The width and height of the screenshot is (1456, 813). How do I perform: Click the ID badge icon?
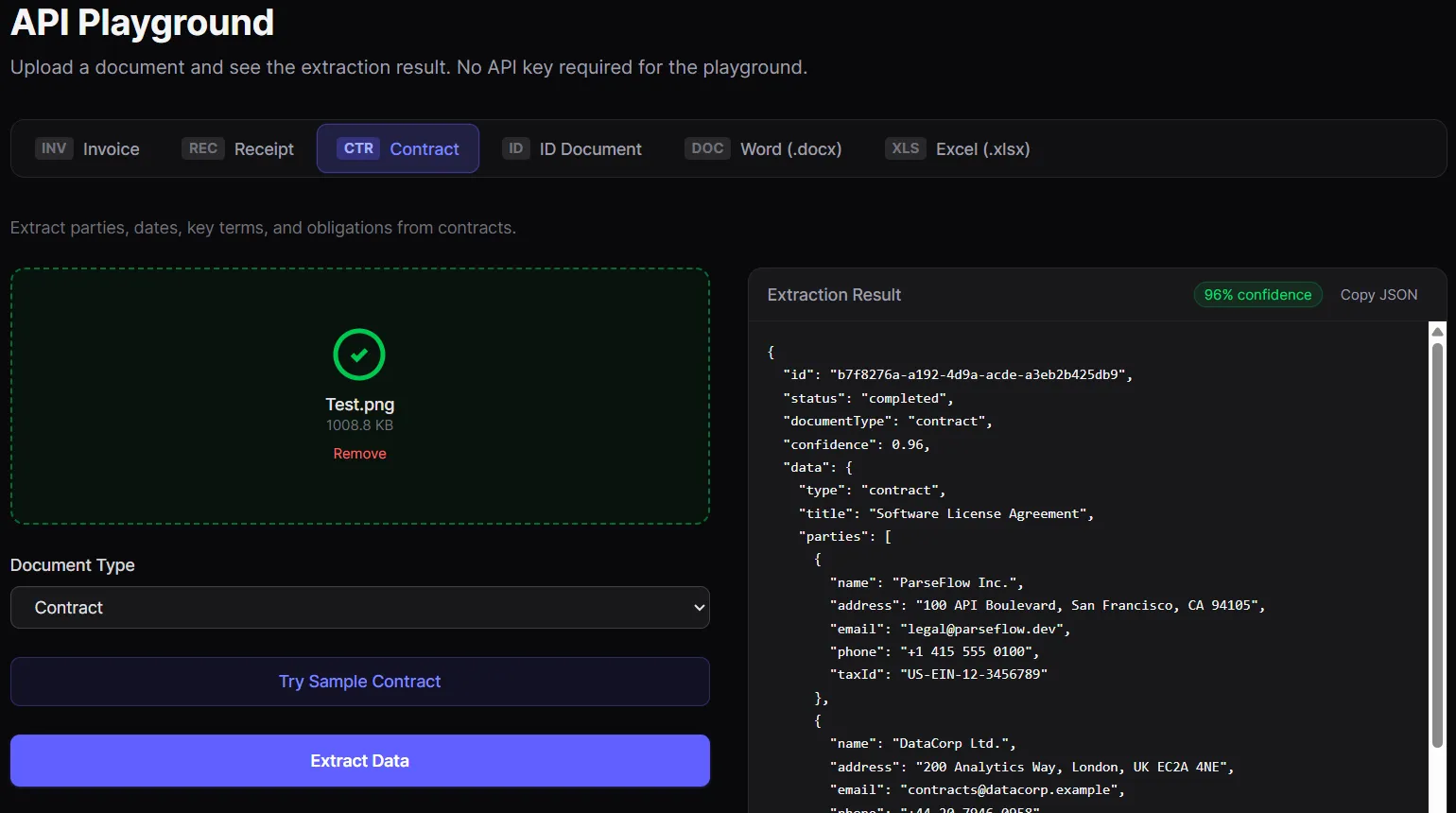[515, 148]
